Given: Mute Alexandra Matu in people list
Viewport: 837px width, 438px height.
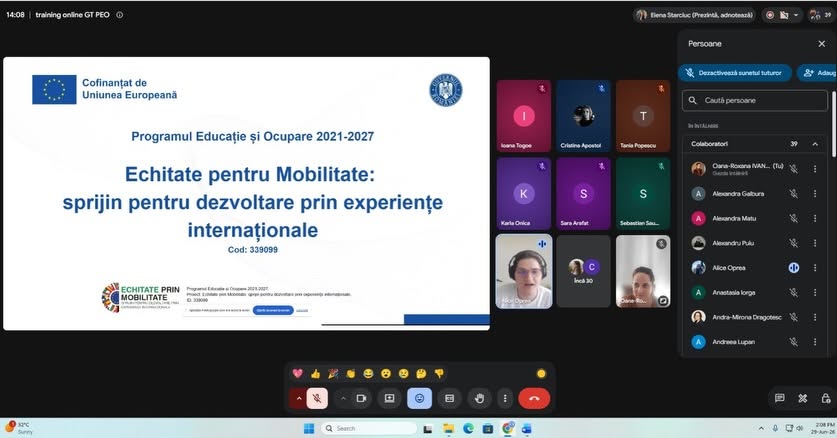Looking at the screenshot, I should tap(794, 218).
